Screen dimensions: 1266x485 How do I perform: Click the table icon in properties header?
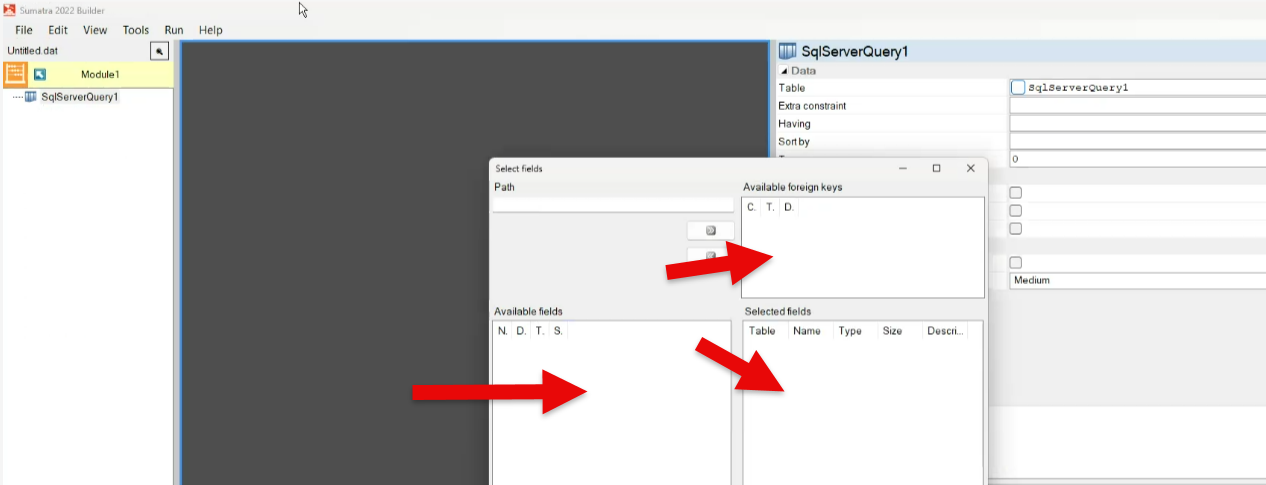click(788, 52)
